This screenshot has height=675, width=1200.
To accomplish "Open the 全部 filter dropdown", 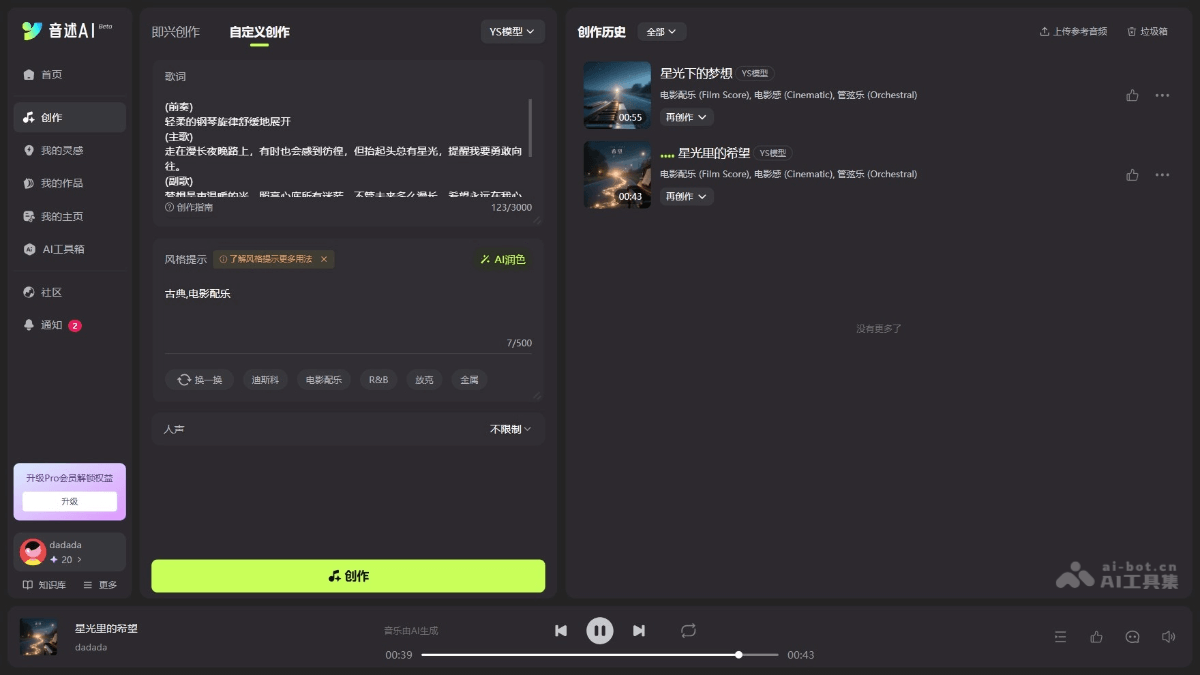I will pyautogui.click(x=662, y=31).
